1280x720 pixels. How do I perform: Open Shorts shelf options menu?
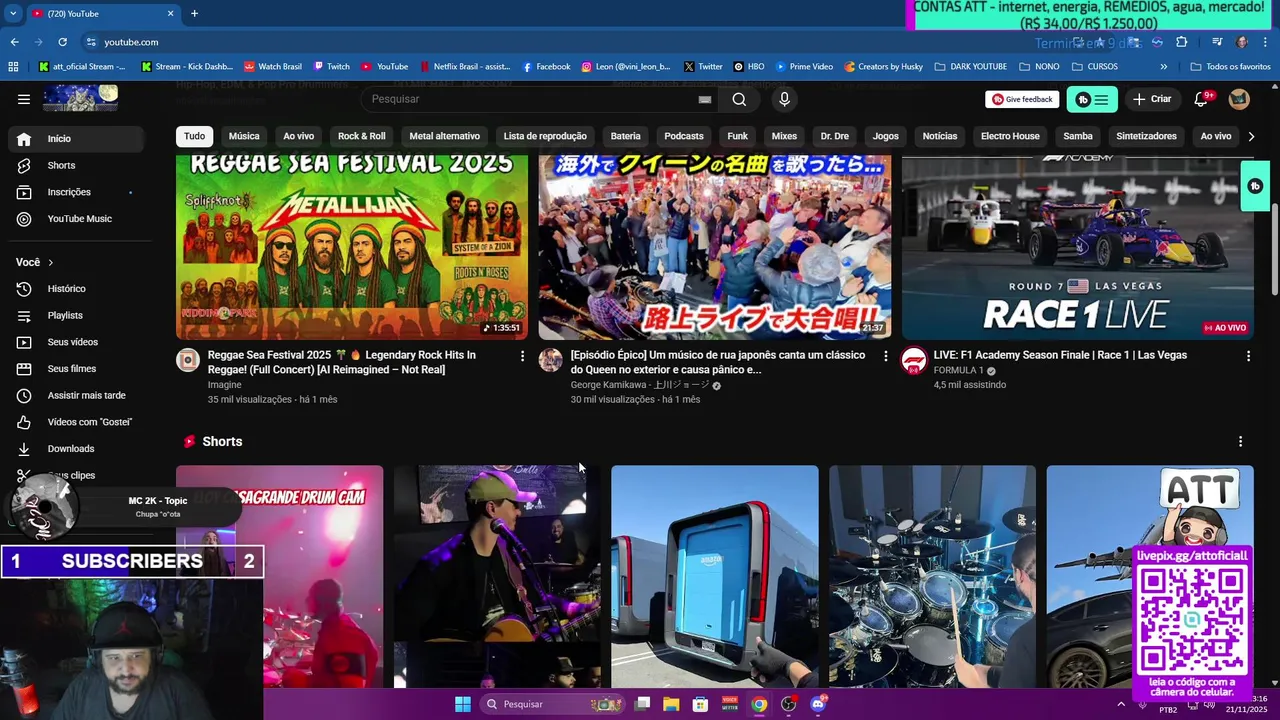click(1240, 441)
